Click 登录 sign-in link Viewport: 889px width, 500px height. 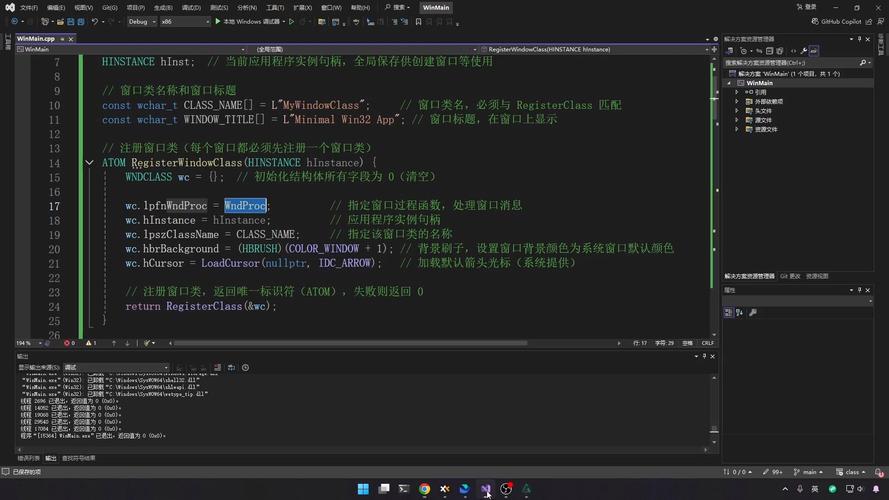(807, 7)
